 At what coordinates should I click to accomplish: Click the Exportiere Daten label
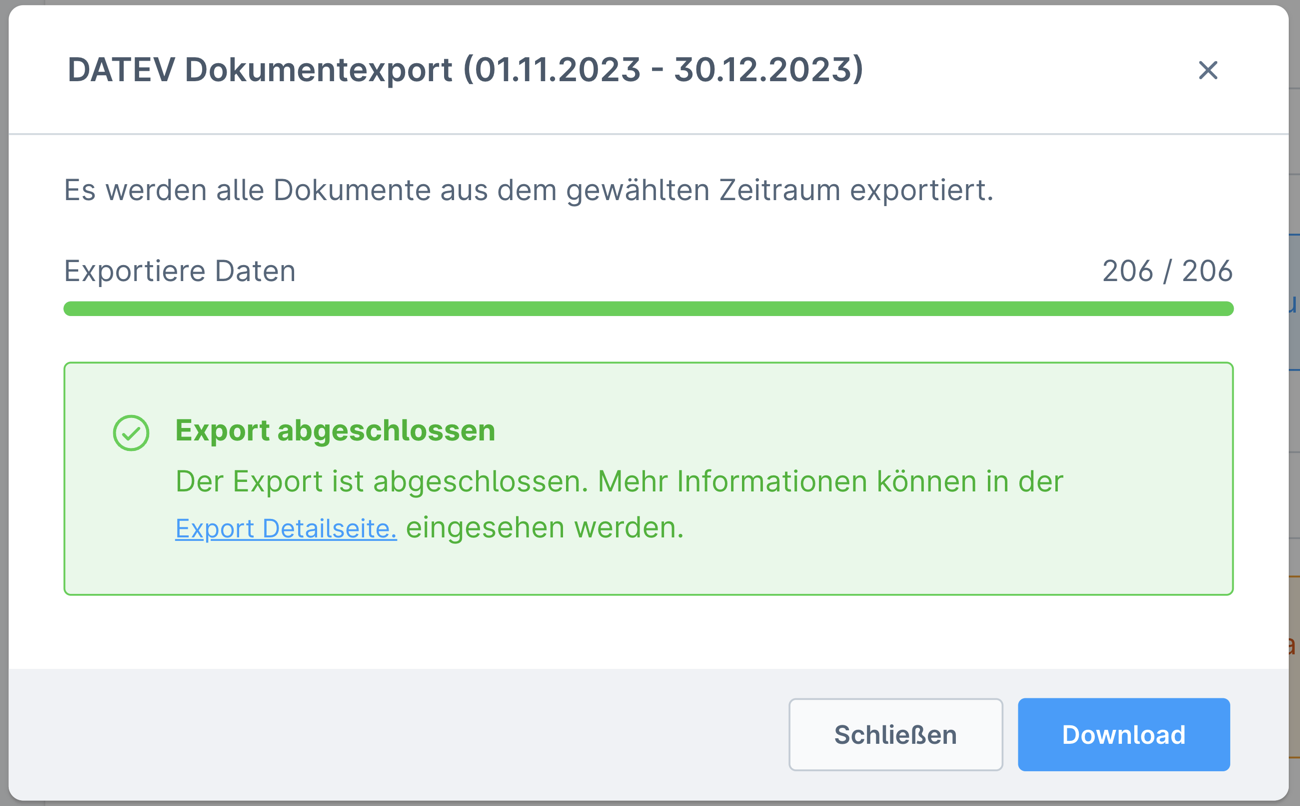coord(179,270)
